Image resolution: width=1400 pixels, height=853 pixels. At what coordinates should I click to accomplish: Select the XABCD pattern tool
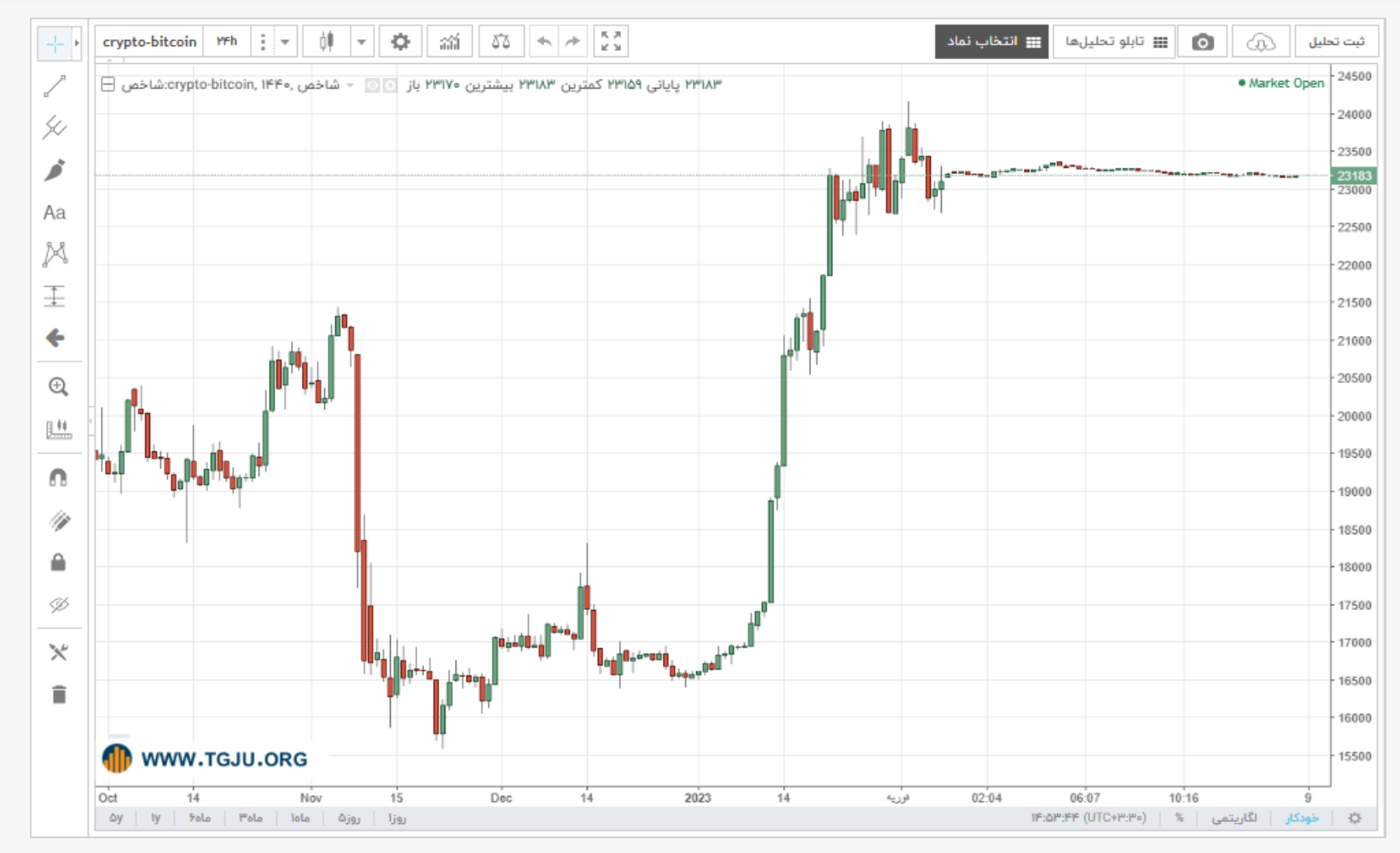pos(55,253)
